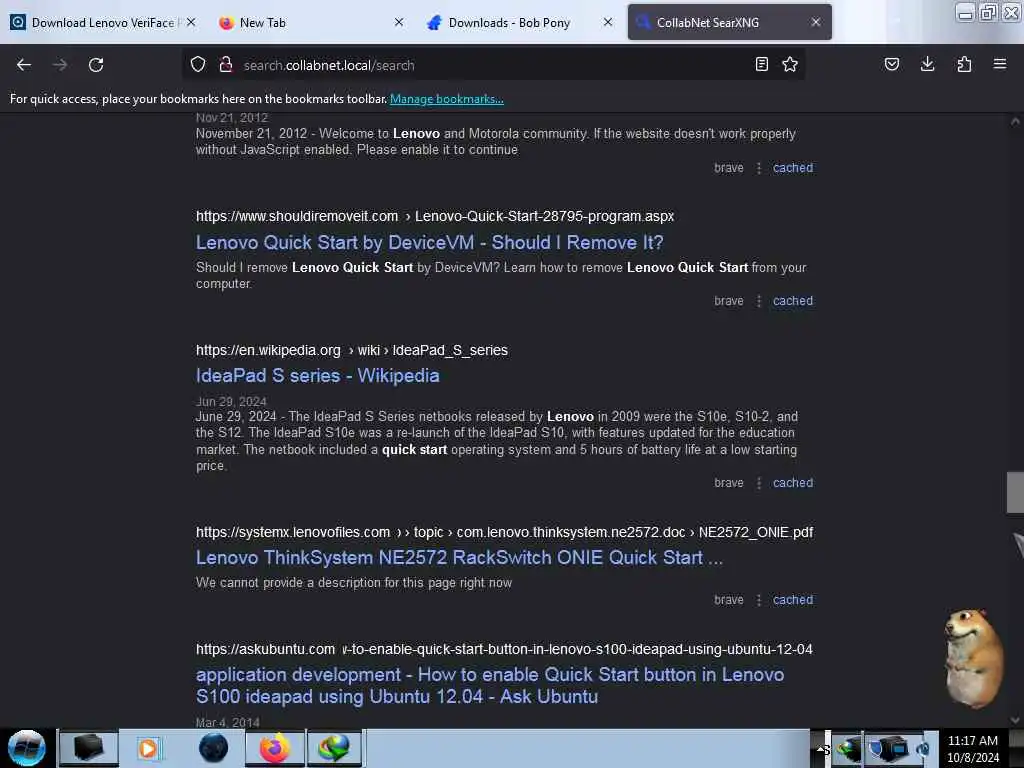Open cached link for Wikipedia IdeaPad result

click(x=793, y=483)
